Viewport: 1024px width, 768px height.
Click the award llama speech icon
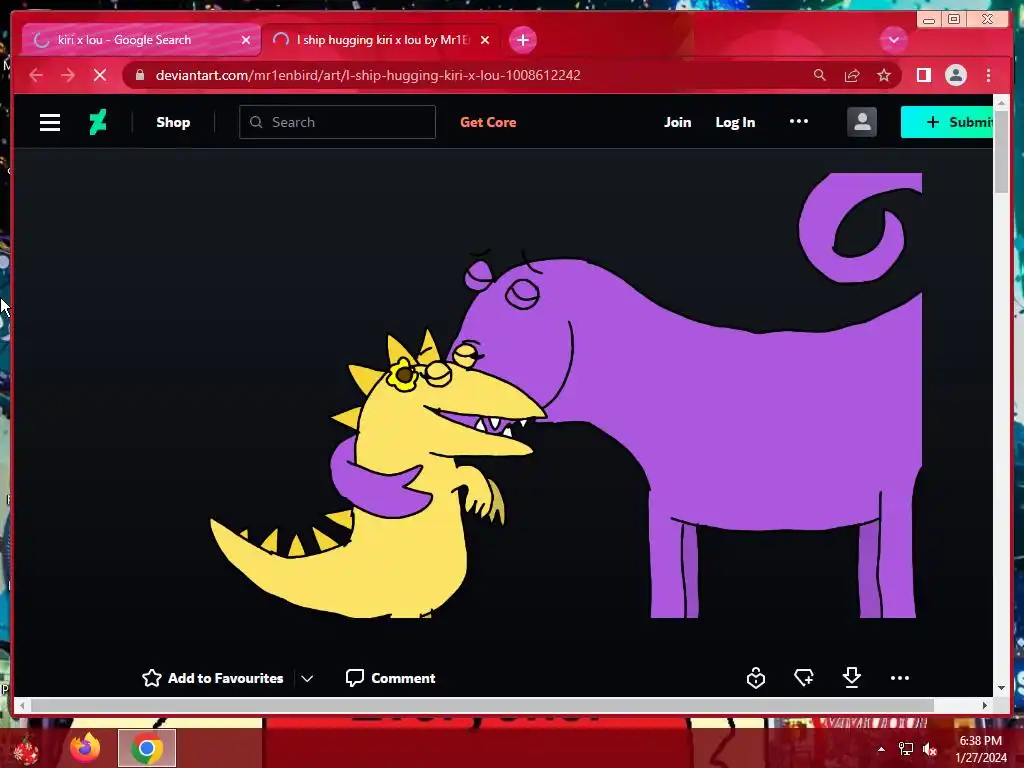coord(804,678)
